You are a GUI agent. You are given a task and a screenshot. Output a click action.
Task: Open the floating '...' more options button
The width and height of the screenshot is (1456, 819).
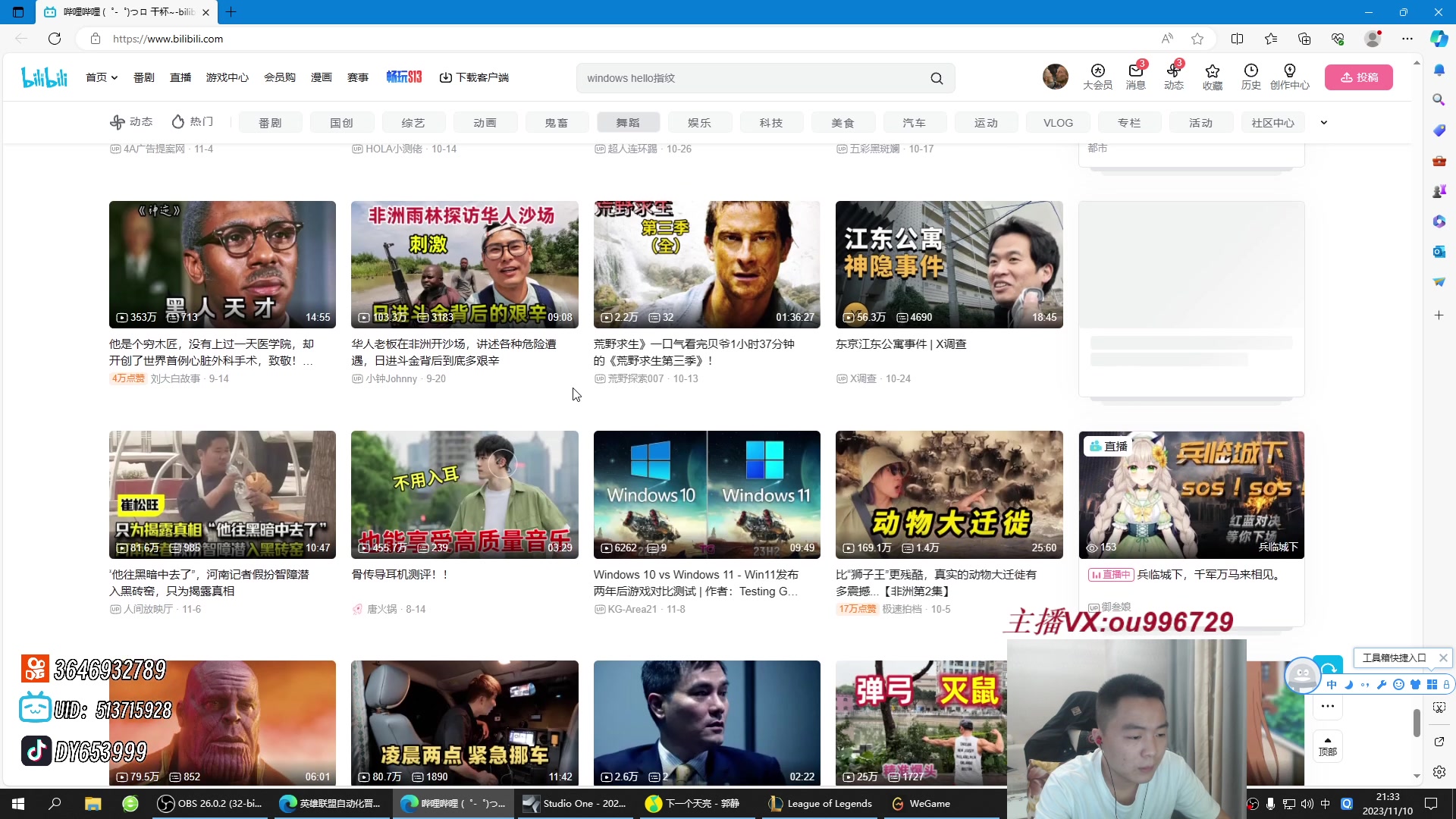tap(1328, 706)
